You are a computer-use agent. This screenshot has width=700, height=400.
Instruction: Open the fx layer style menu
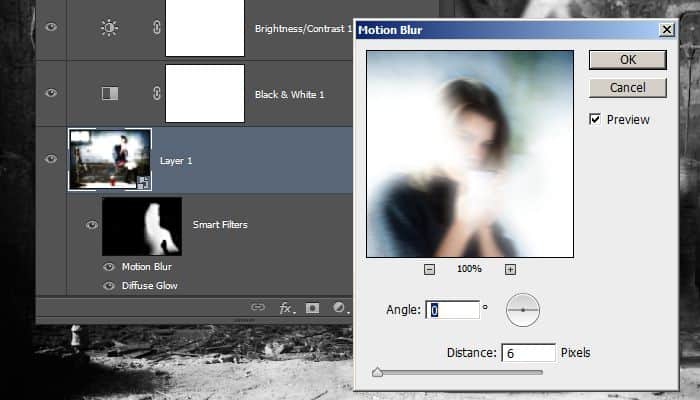click(x=286, y=308)
